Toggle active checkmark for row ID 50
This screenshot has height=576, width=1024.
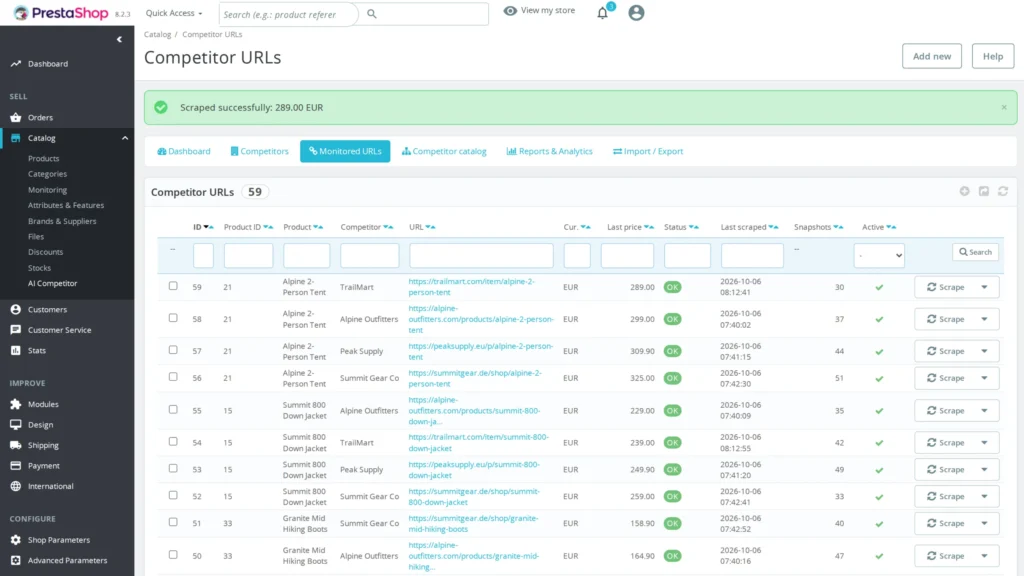pyautogui.click(x=879, y=556)
